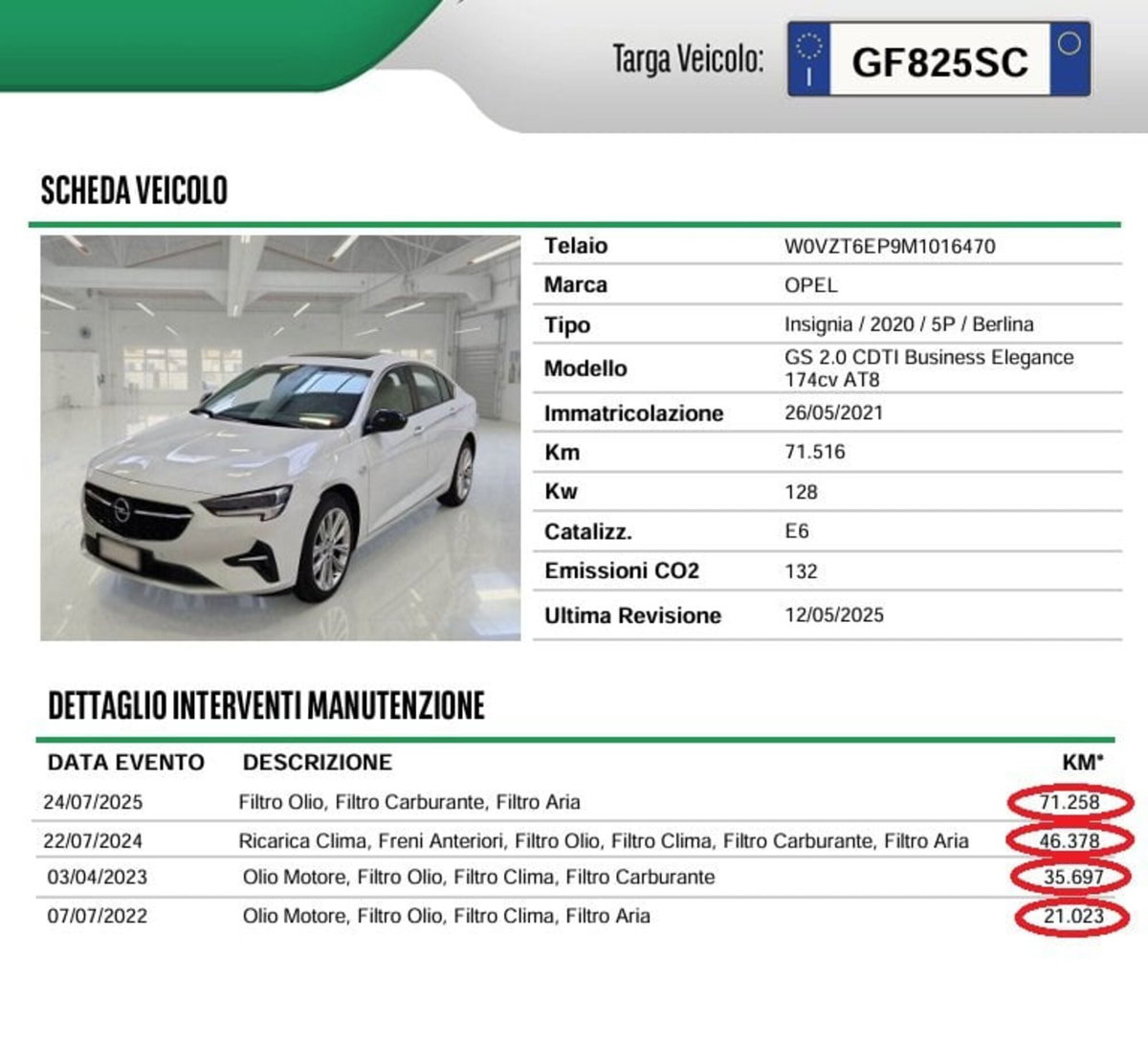Click the Catalizz. value E6

tap(796, 531)
